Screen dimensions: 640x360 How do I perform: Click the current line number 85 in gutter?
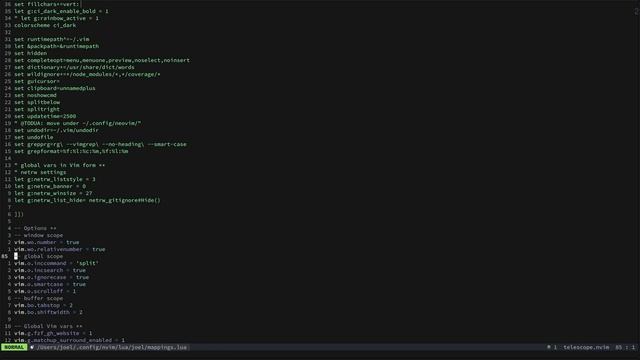pyautogui.click(x=4, y=256)
